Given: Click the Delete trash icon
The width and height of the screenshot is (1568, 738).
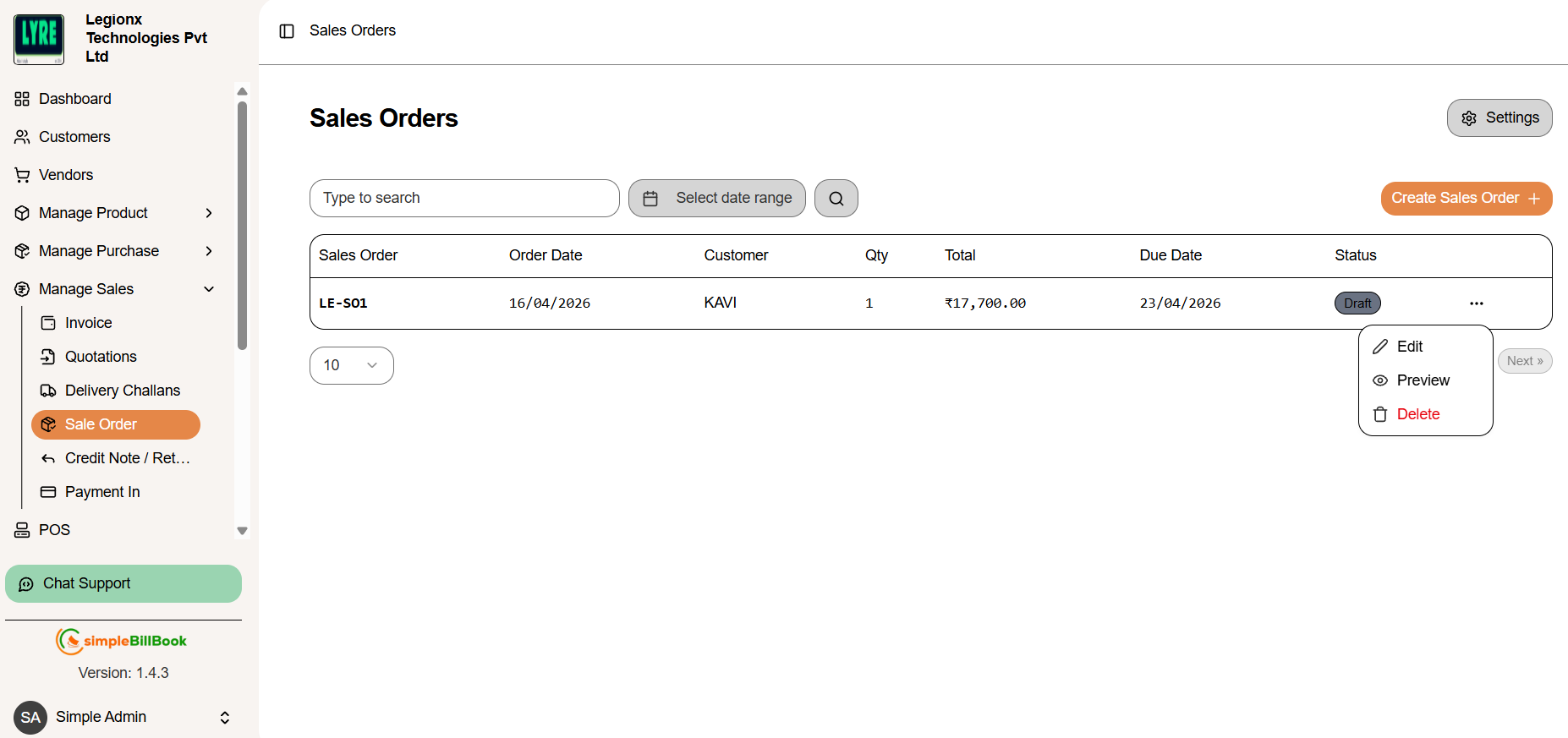Looking at the screenshot, I should coord(1380,414).
